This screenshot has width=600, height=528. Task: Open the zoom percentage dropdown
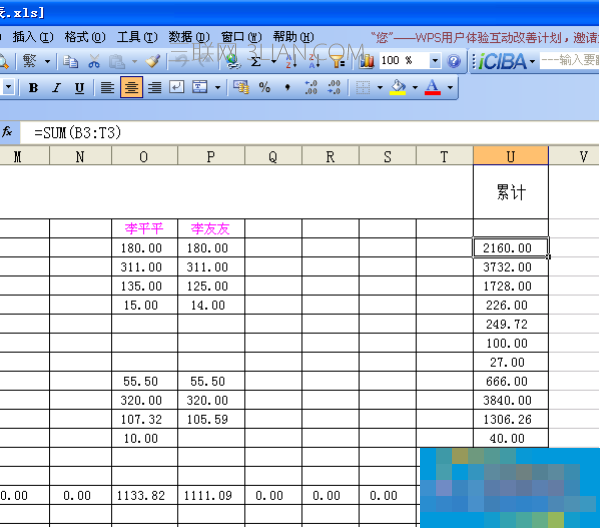[435, 60]
